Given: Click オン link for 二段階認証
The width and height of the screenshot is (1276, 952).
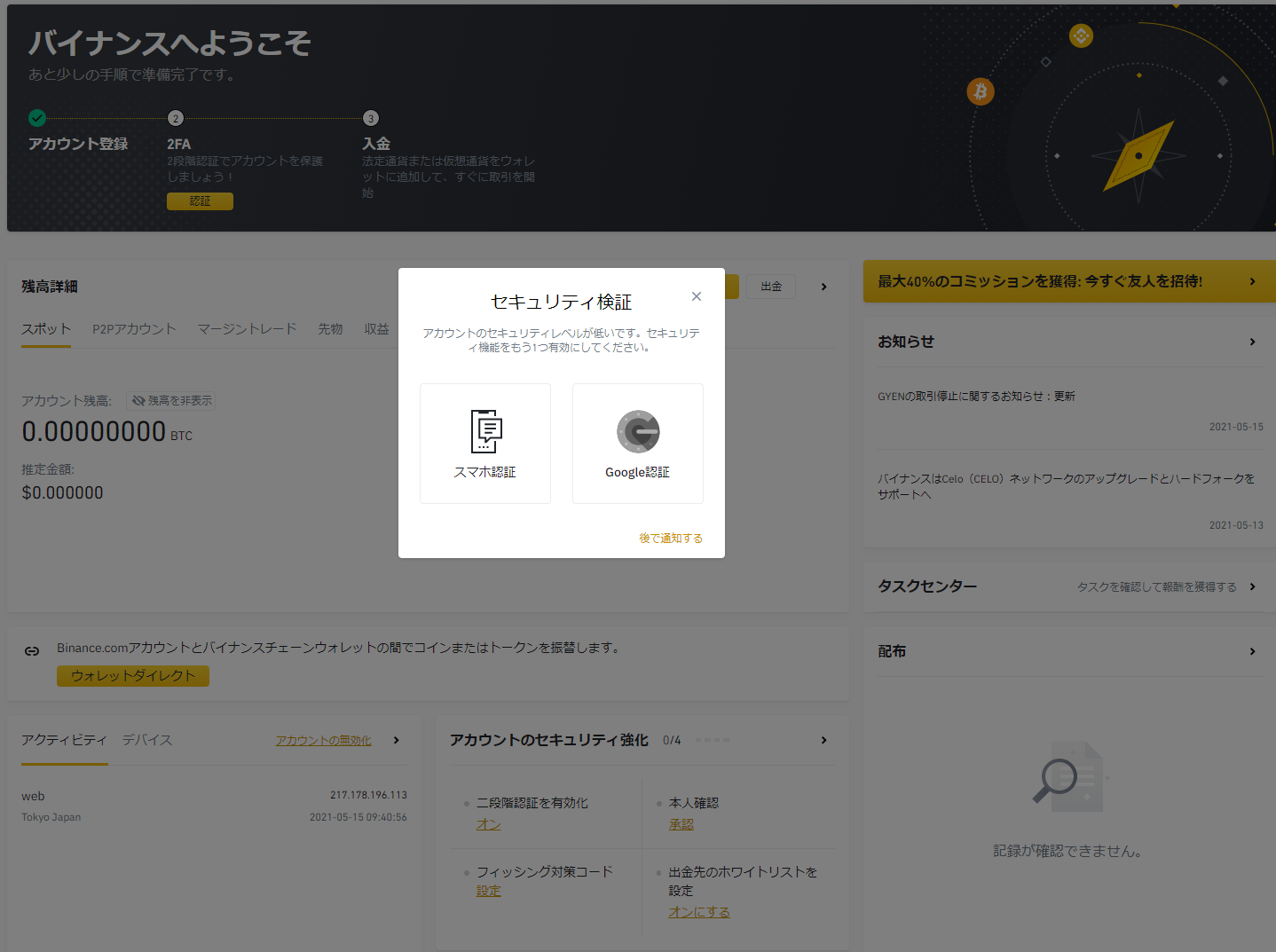Looking at the screenshot, I should click(488, 824).
